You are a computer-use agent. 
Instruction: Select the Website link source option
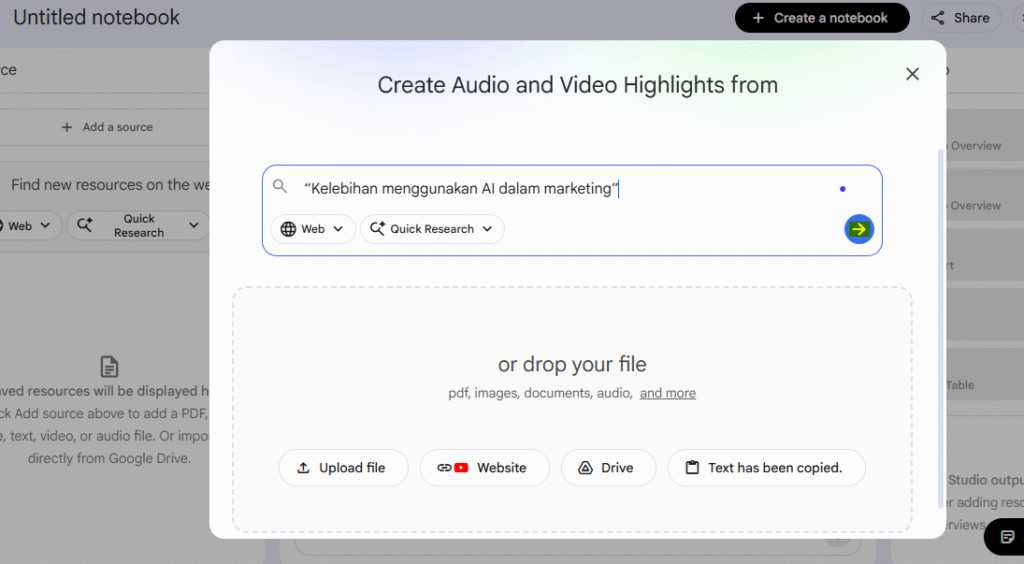pos(485,468)
